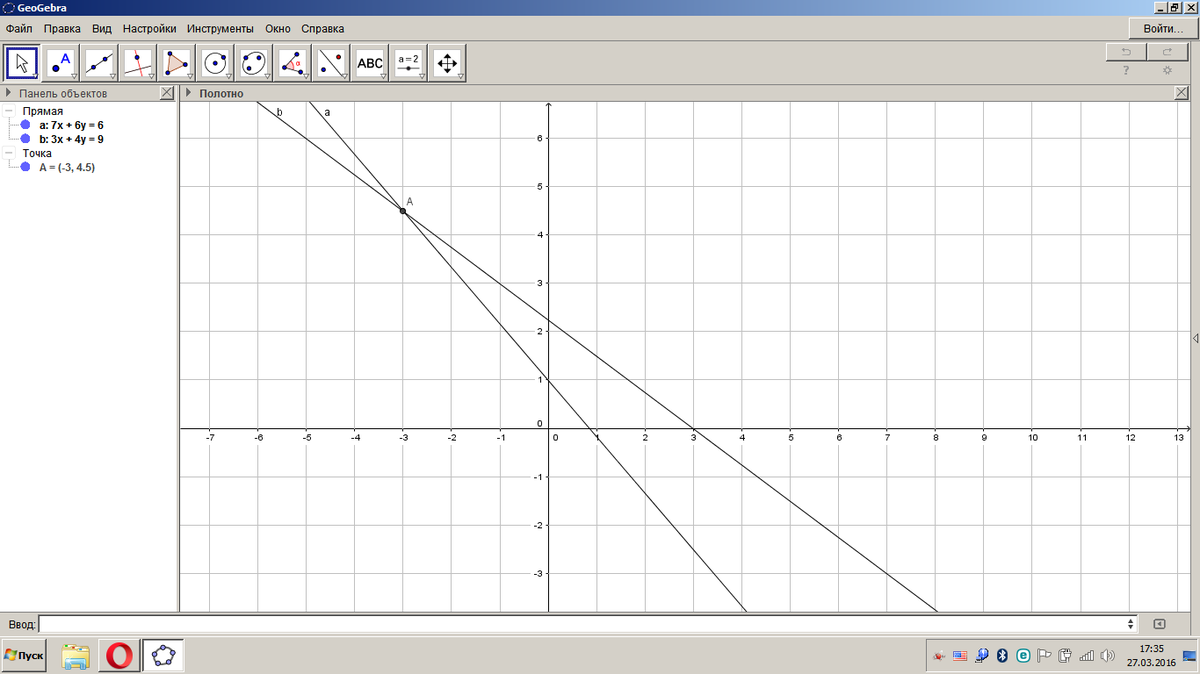Select the Point tool
This screenshot has height=674, width=1200.
(61, 63)
